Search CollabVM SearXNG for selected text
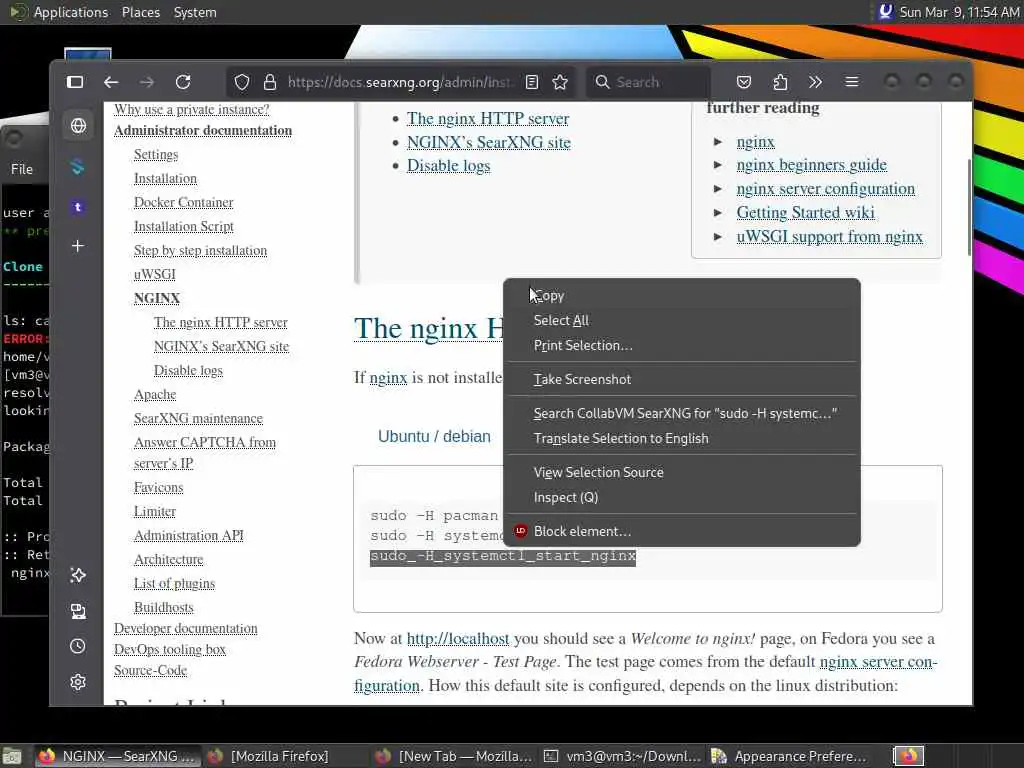This screenshot has width=1024, height=768. pyautogui.click(x=682, y=413)
